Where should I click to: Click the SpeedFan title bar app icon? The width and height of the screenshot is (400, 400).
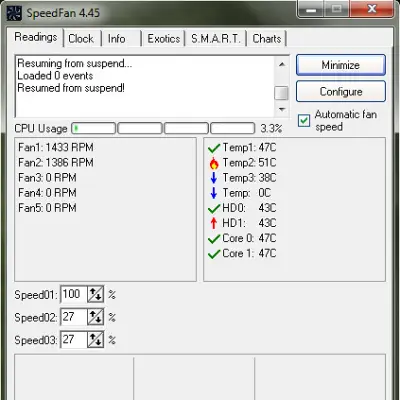[x=14, y=13]
